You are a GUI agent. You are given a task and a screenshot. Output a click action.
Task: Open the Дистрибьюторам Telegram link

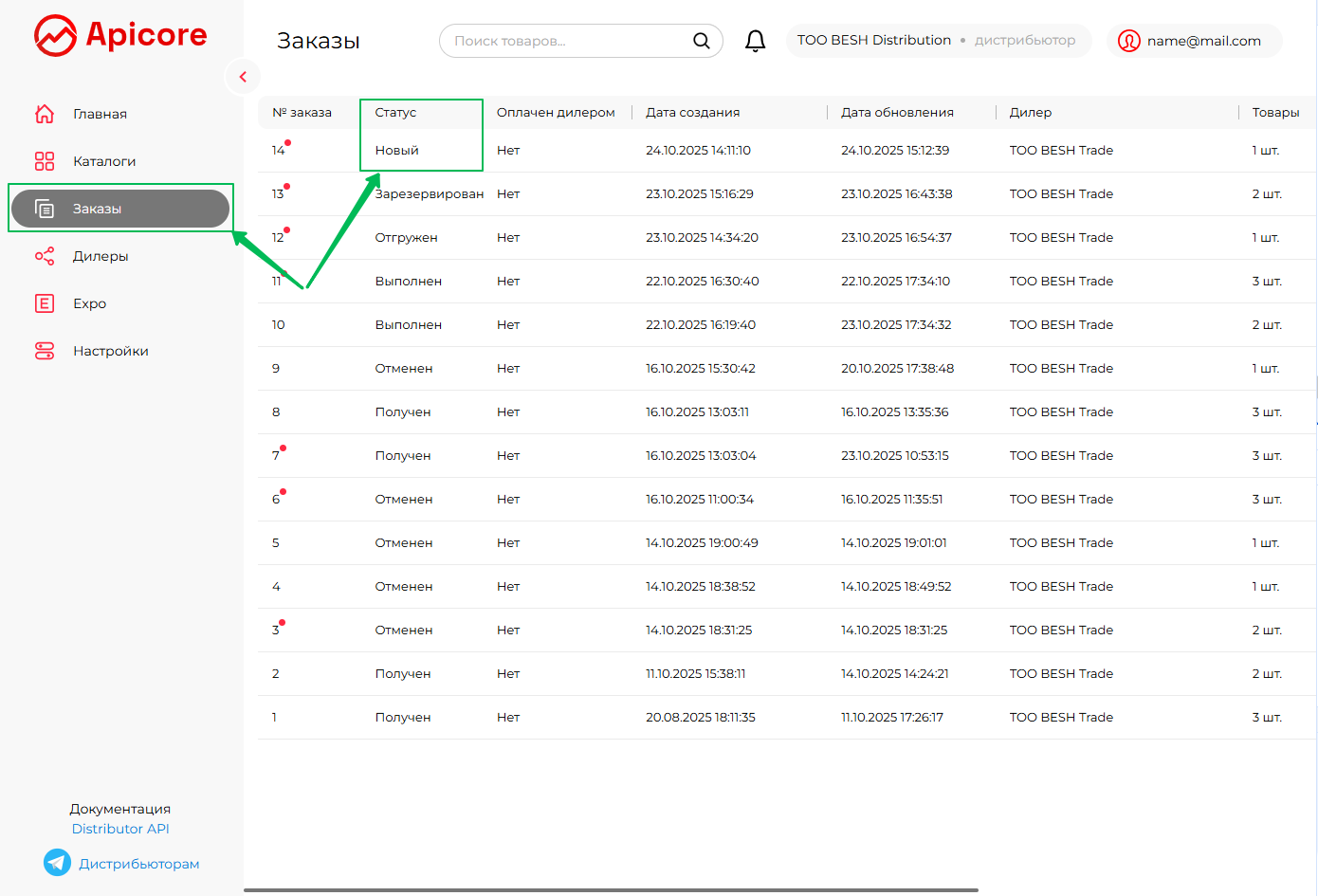138,864
